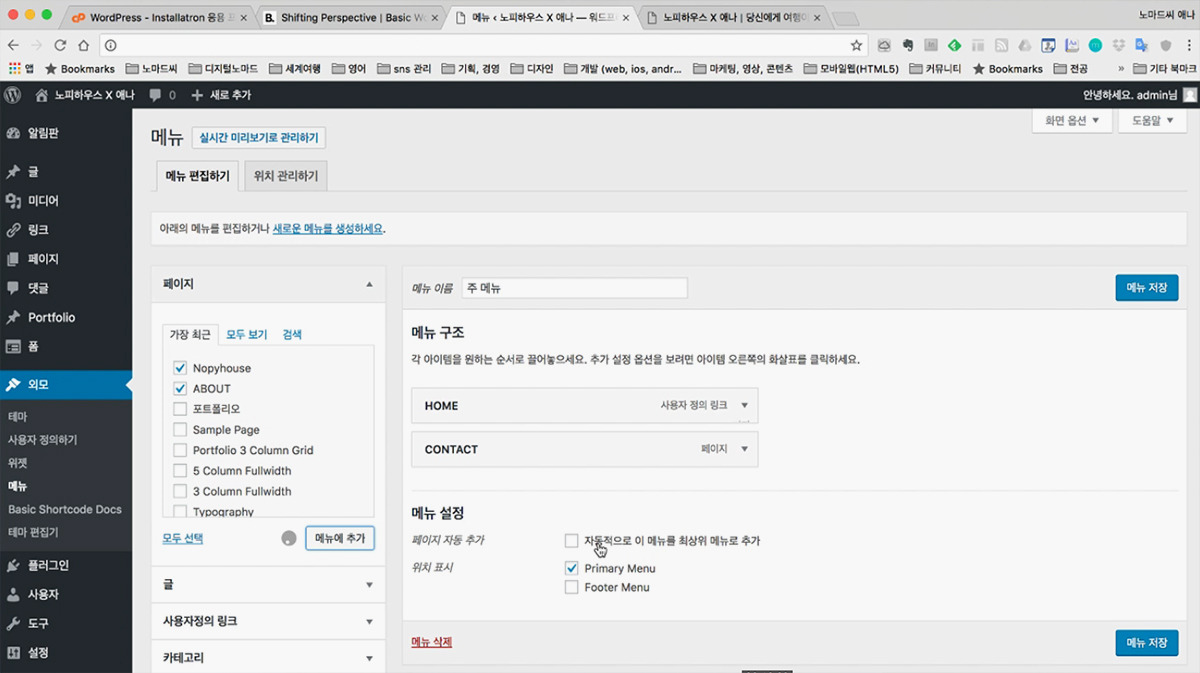Click the 새로운 메뉴를 생성하세요 link
The image size is (1200, 673).
pyautogui.click(x=328, y=228)
